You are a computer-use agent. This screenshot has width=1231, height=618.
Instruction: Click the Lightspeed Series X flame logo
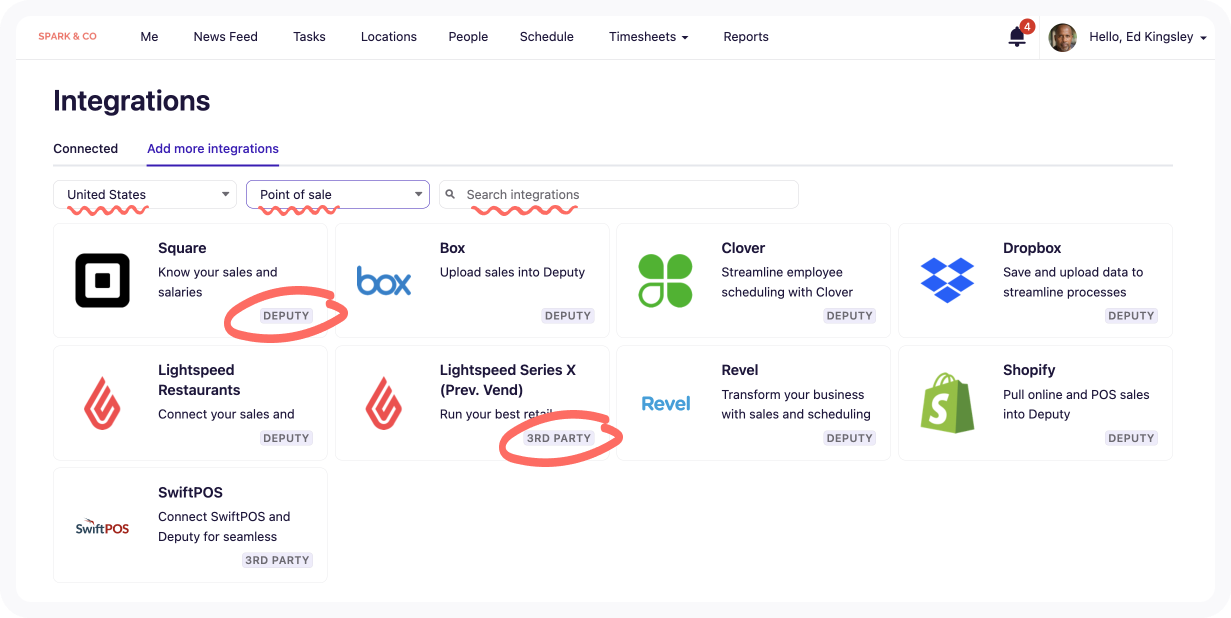(x=384, y=403)
